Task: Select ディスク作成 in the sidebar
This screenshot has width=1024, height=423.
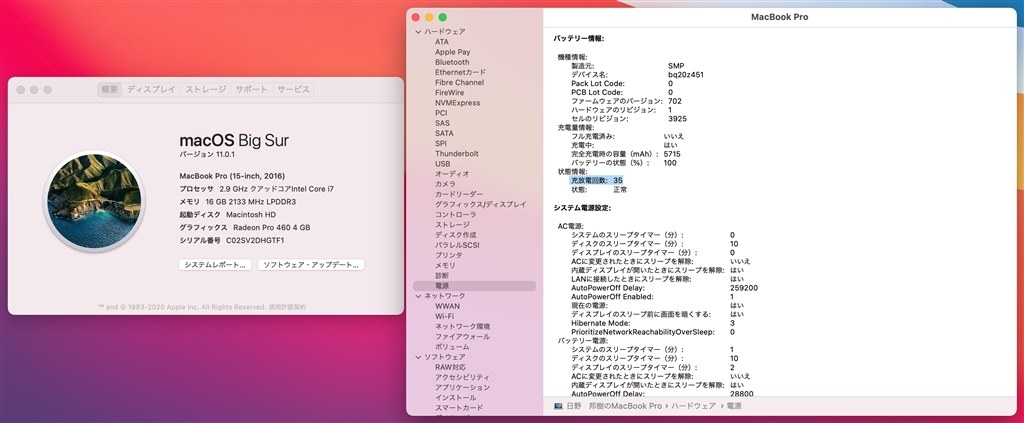Action: click(456, 235)
